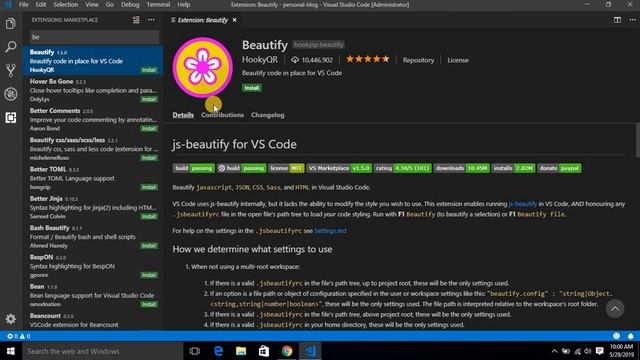Open File Explorer from taskbar
The image size is (640, 360).
pyautogui.click(x=241, y=351)
